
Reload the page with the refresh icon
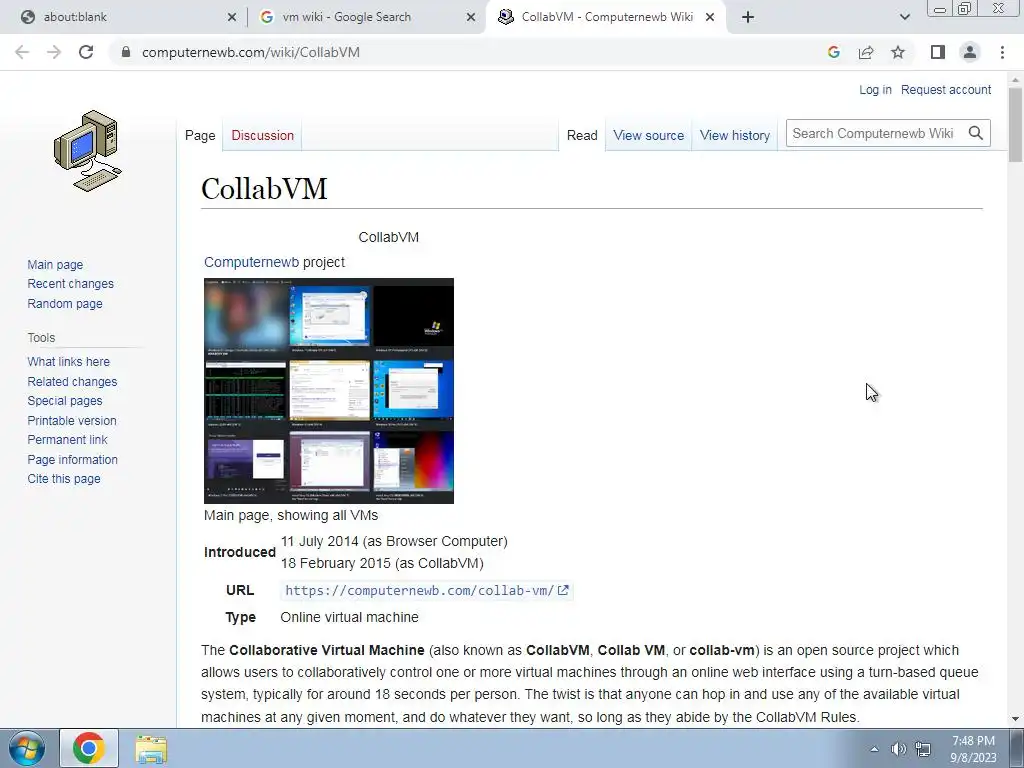pos(86,52)
